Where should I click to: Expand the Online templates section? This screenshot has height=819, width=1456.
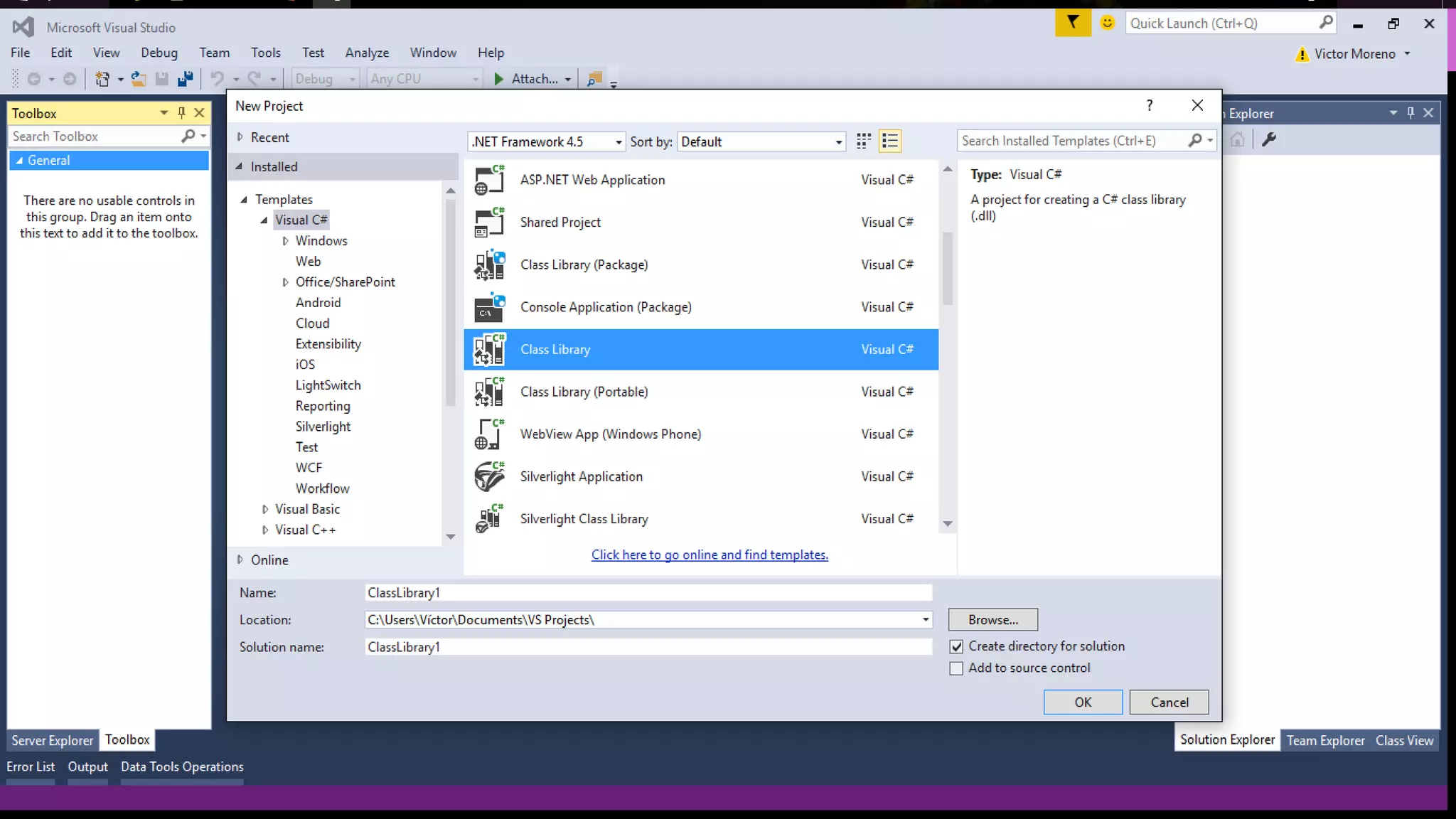pyautogui.click(x=240, y=560)
